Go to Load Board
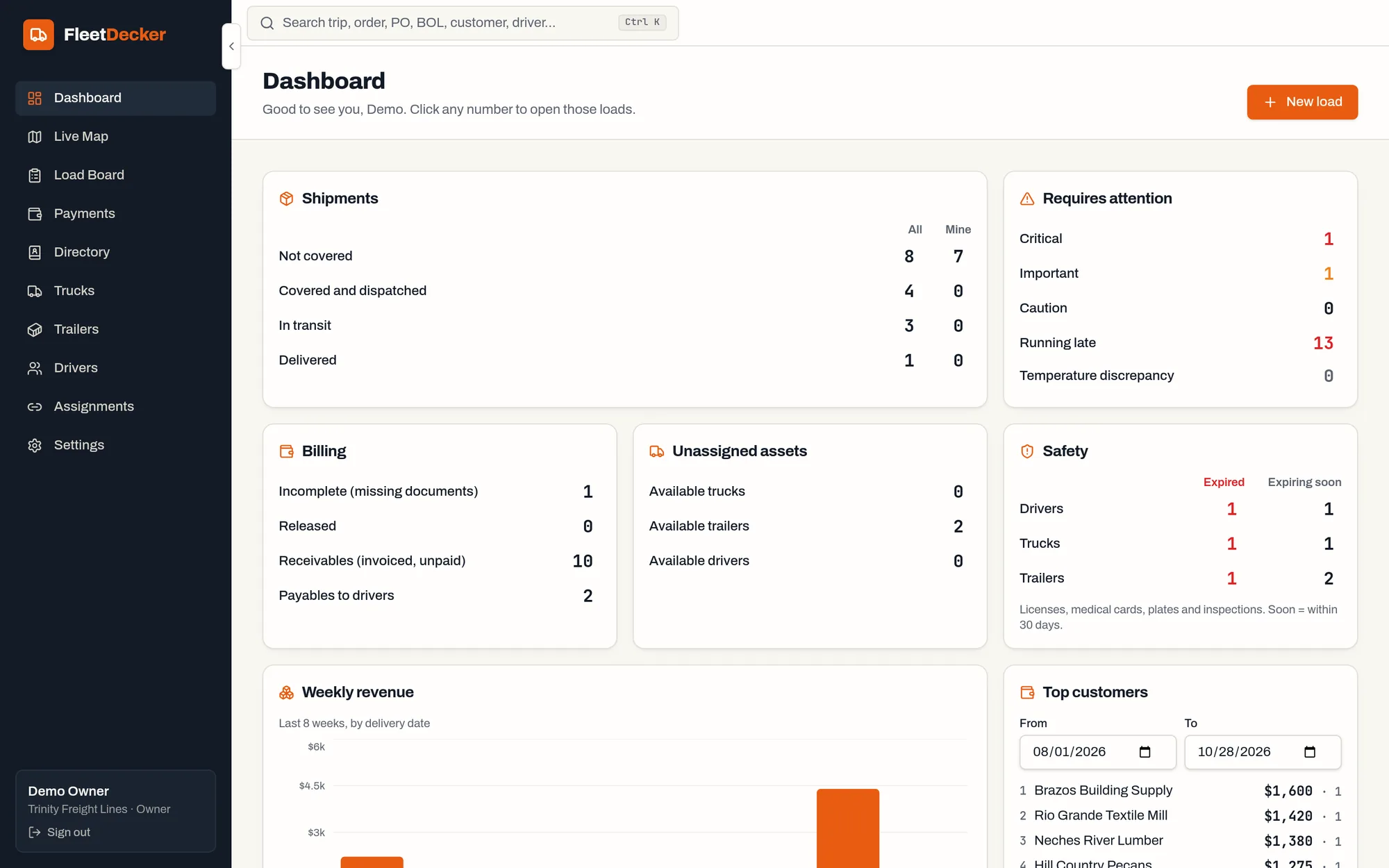Viewport: 1389px width, 868px height. [x=115, y=175]
